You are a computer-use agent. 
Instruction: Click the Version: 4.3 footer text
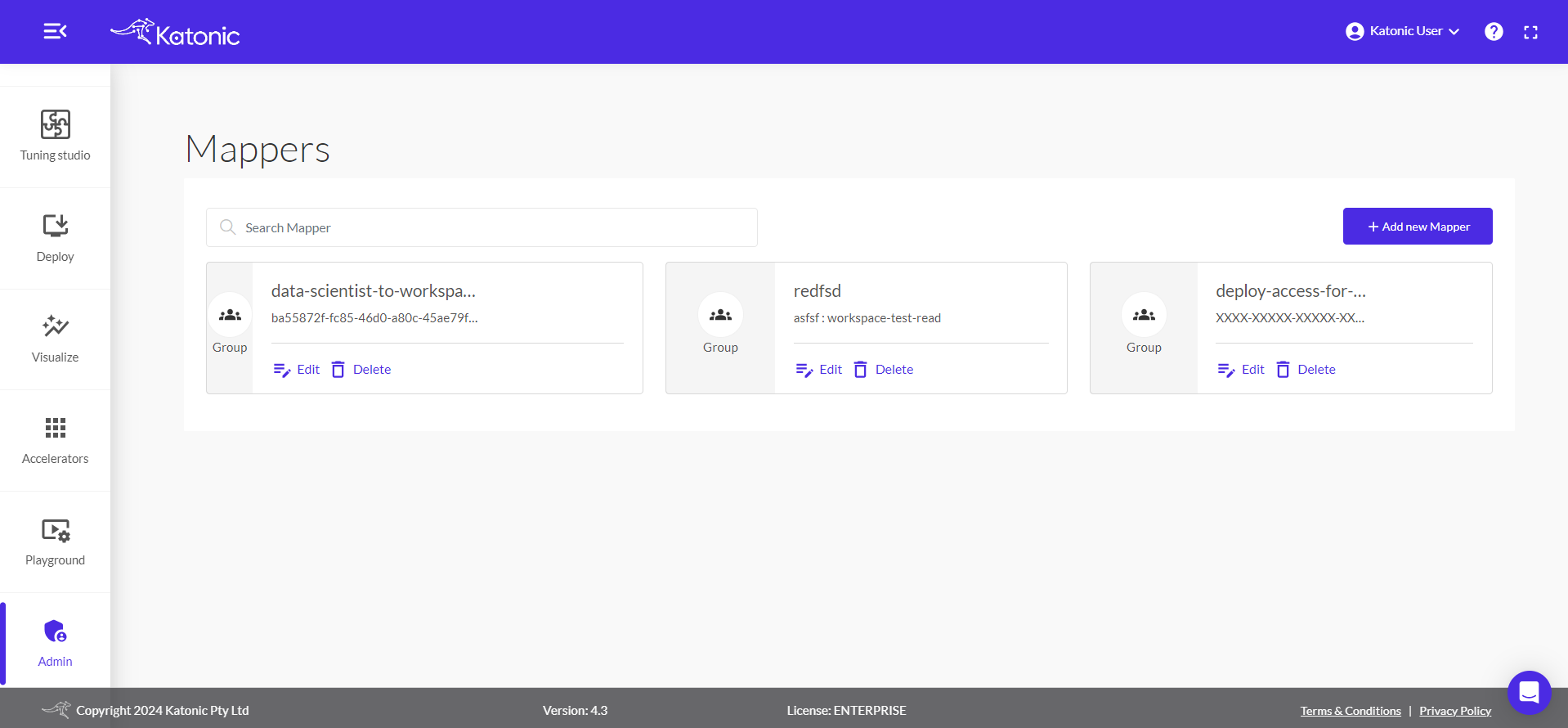576,711
